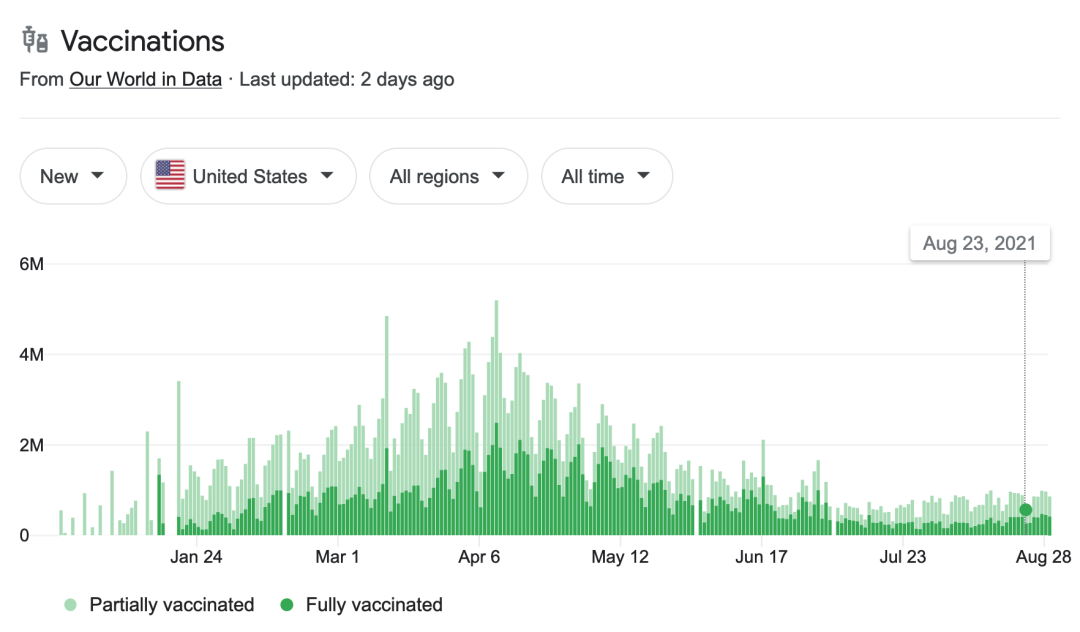This screenshot has width=1080, height=632.
Task: Click the Fully vaccinated legend label
Action: [x=374, y=605]
